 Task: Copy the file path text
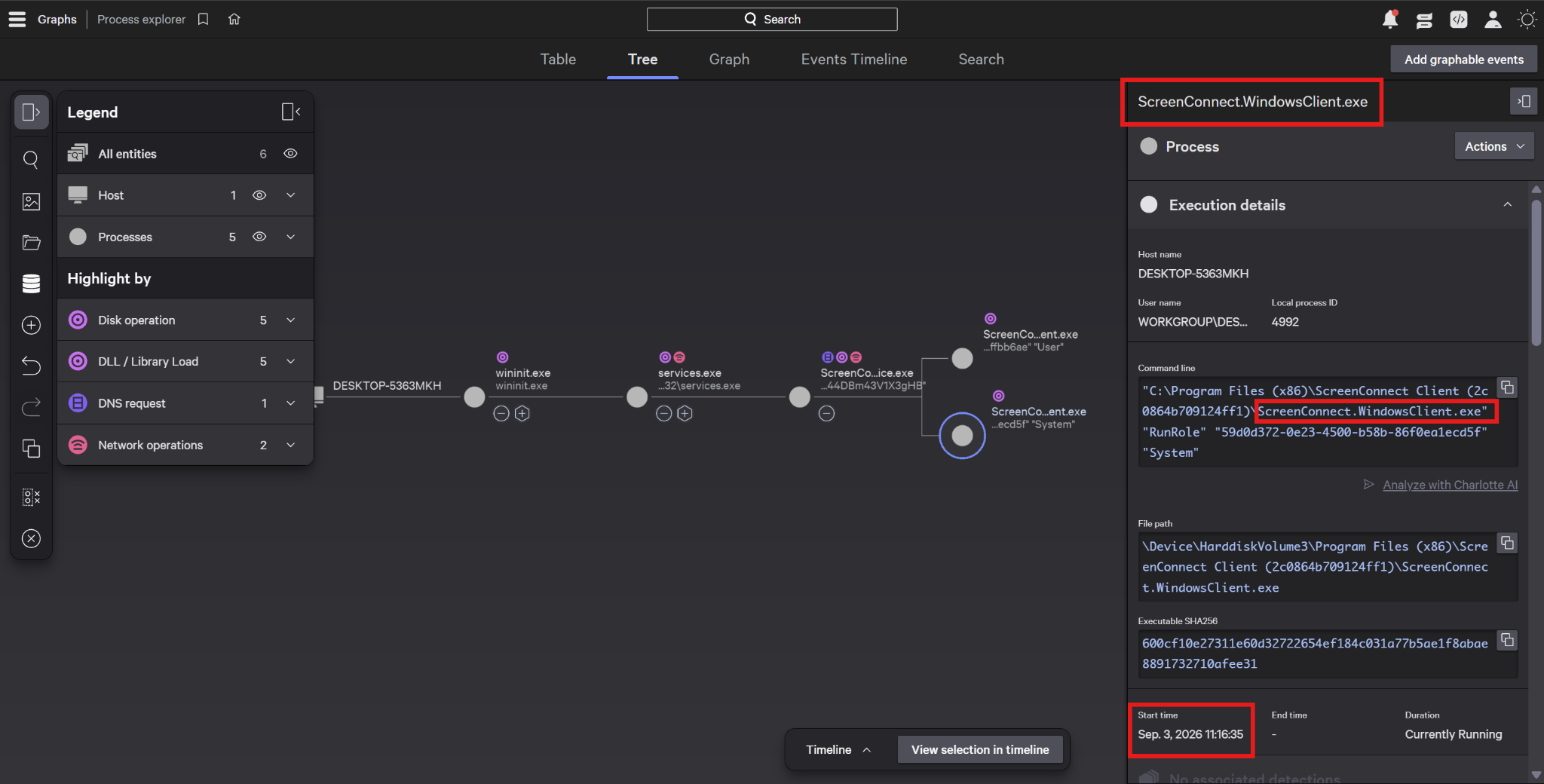[x=1507, y=543]
